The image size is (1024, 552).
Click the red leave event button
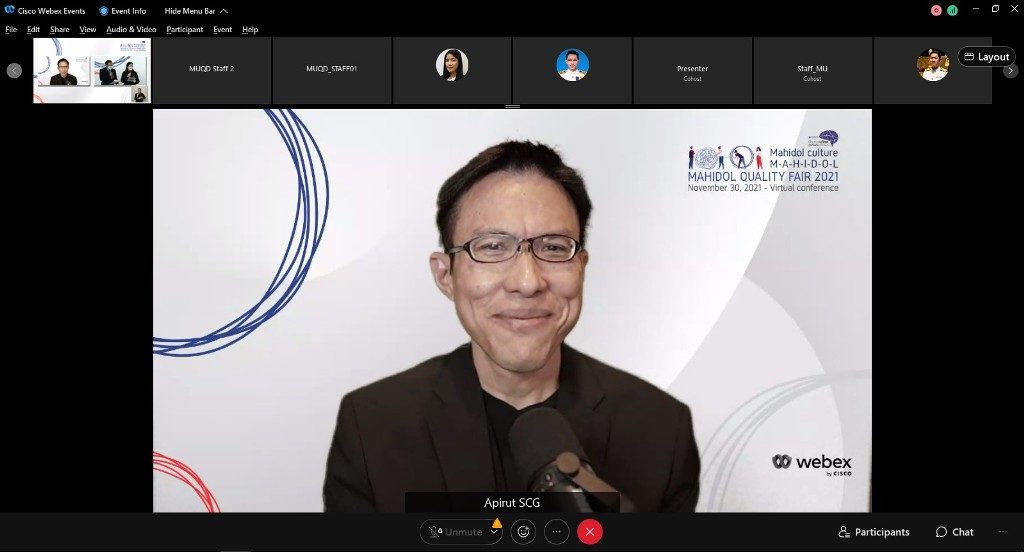[x=590, y=532]
